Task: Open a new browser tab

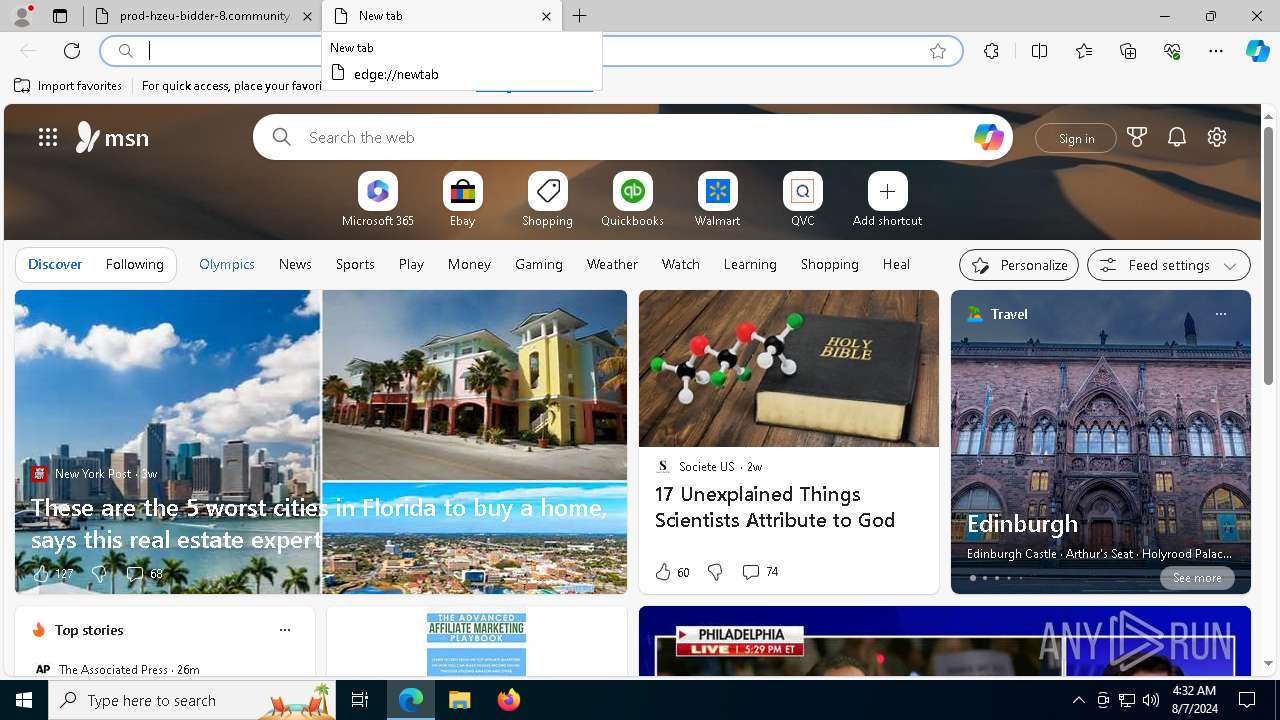Action: coord(580,16)
